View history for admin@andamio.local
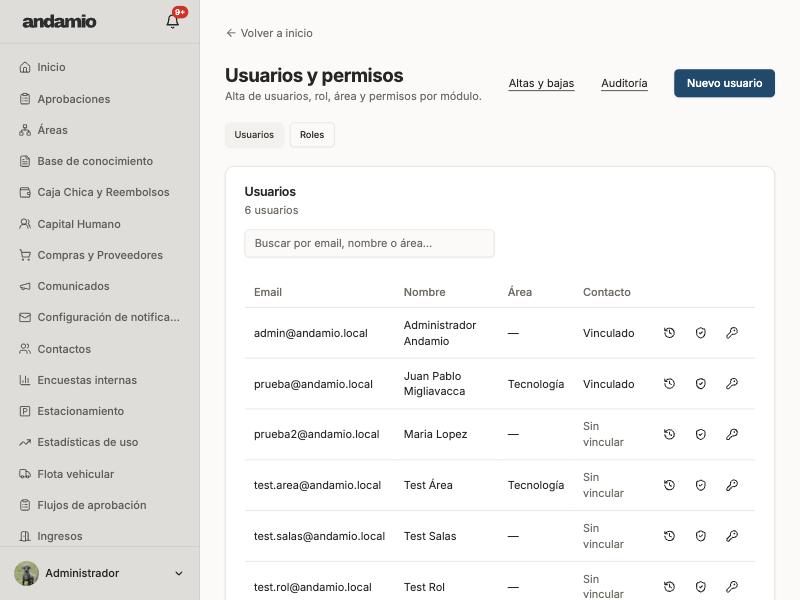 [x=669, y=333]
